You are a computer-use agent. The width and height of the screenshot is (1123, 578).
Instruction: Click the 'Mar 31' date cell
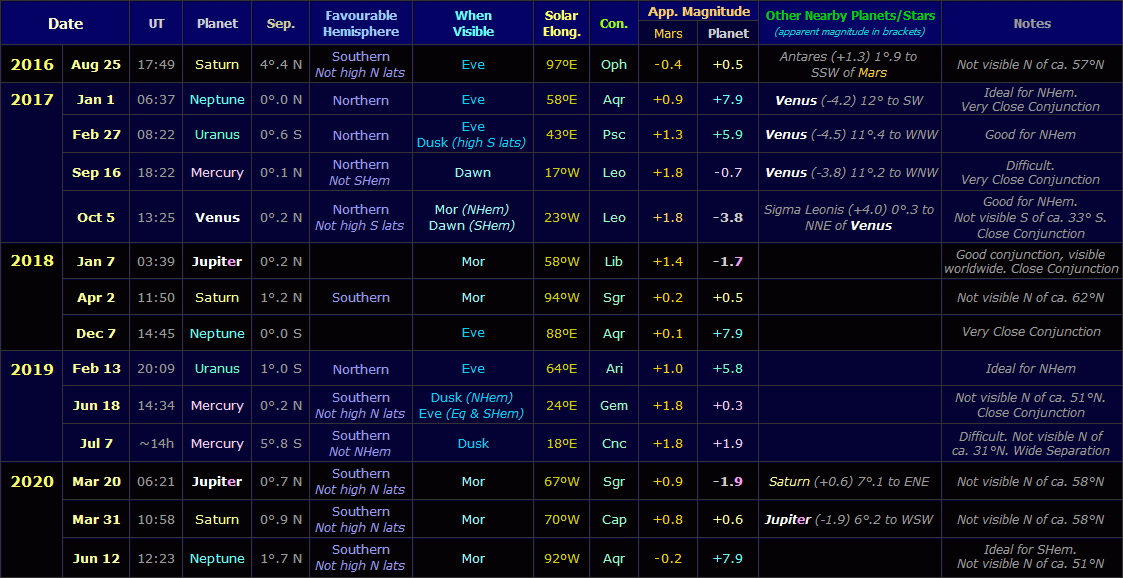(x=96, y=520)
